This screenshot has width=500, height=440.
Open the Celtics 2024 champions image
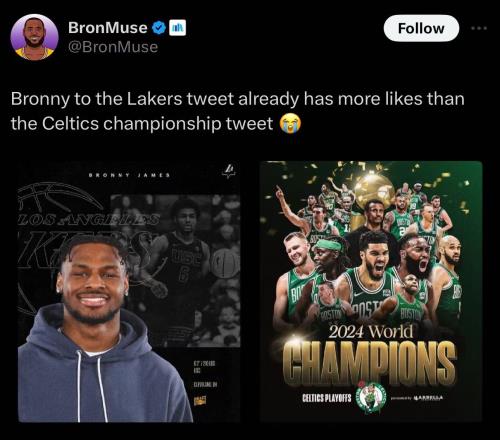click(x=371, y=292)
